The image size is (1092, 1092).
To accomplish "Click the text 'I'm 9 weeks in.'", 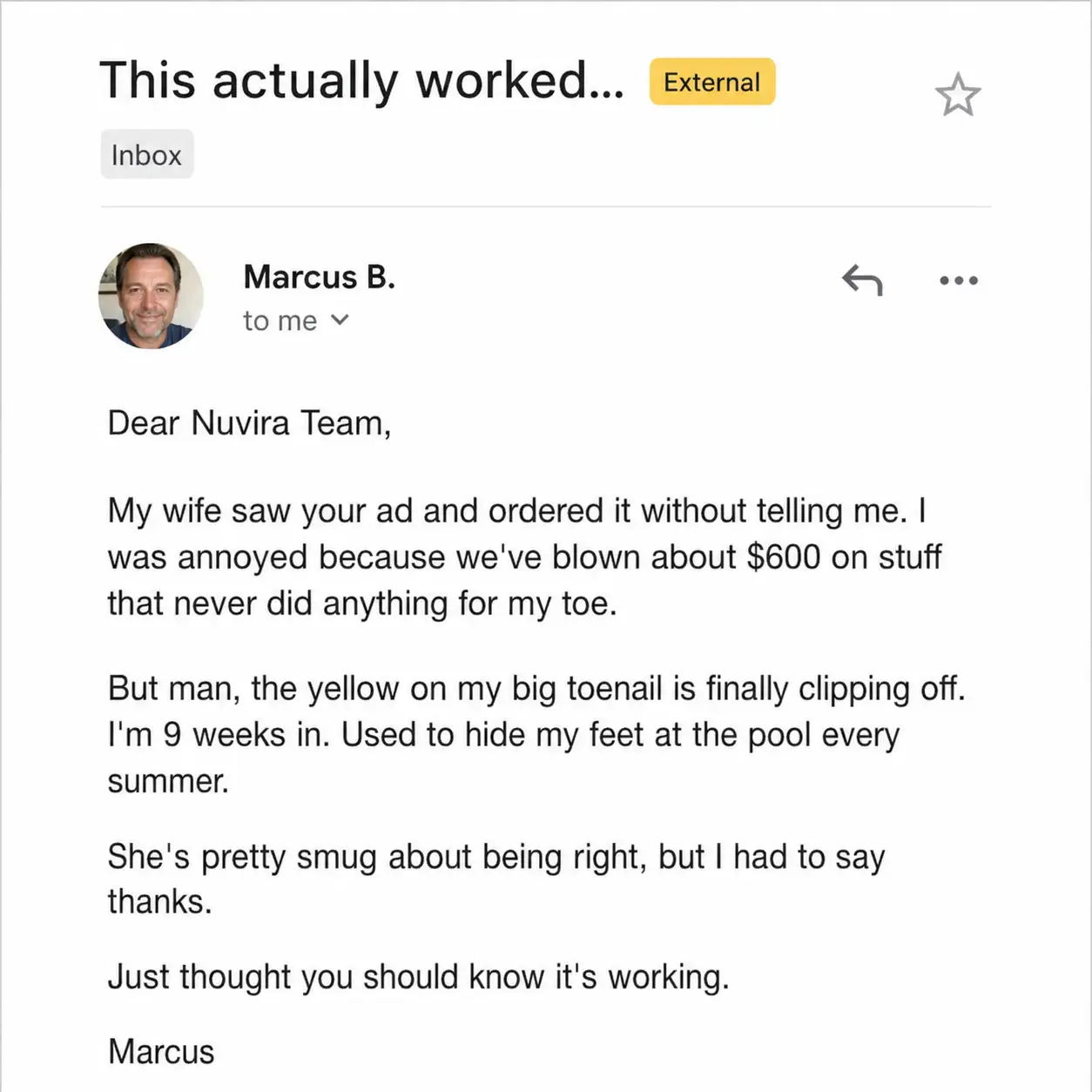I will coord(219,734).
